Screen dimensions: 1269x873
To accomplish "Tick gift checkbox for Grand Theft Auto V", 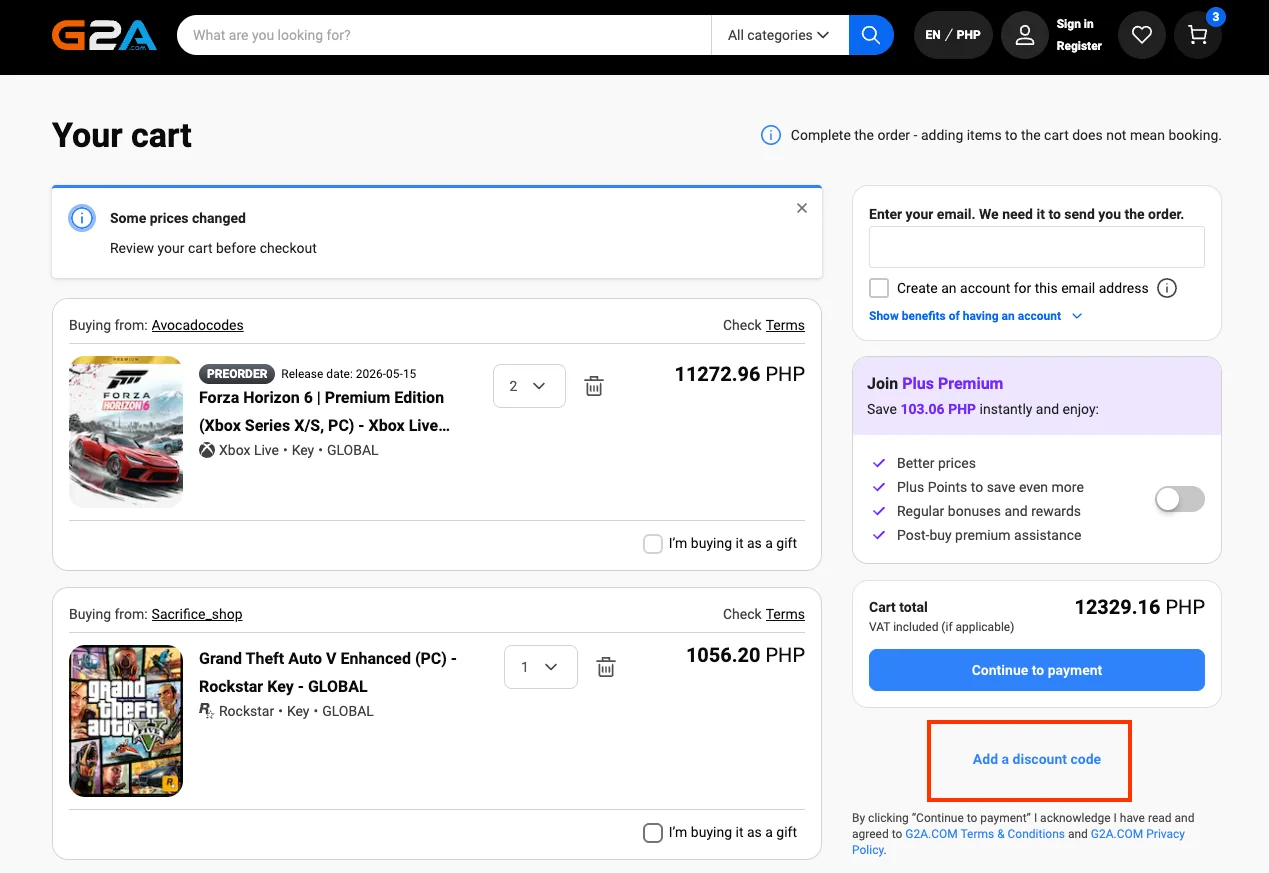I will [653, 833].
